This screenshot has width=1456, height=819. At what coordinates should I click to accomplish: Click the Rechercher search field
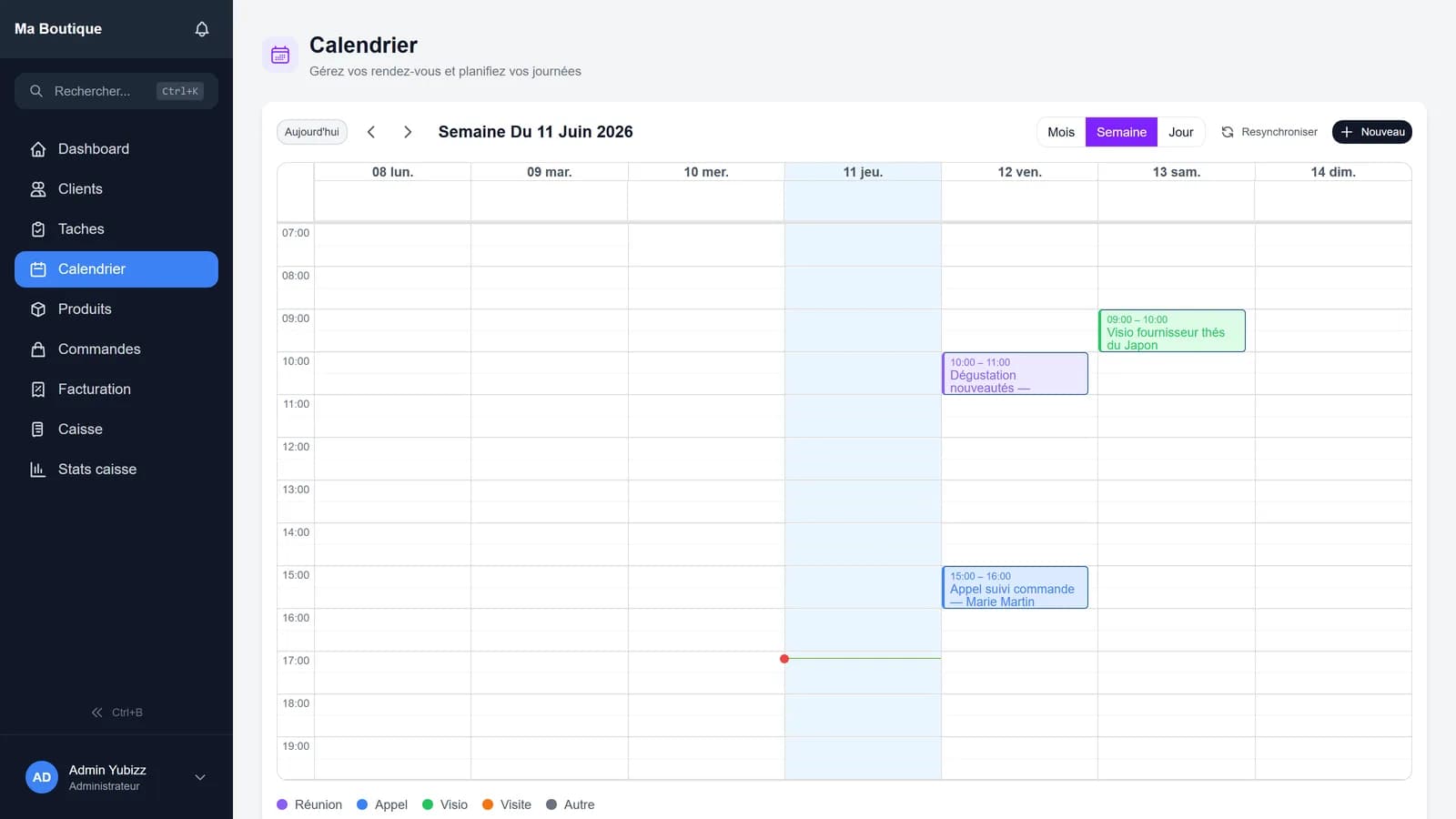116,91
